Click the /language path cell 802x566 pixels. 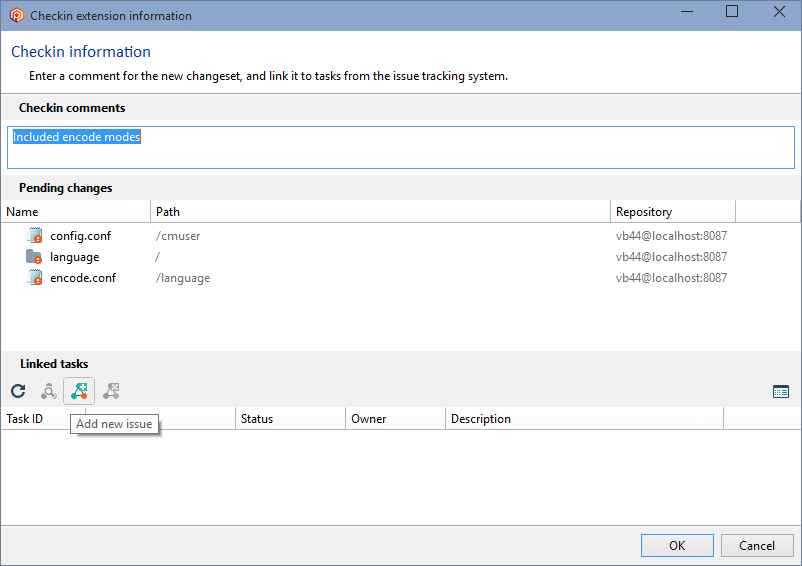183,278
